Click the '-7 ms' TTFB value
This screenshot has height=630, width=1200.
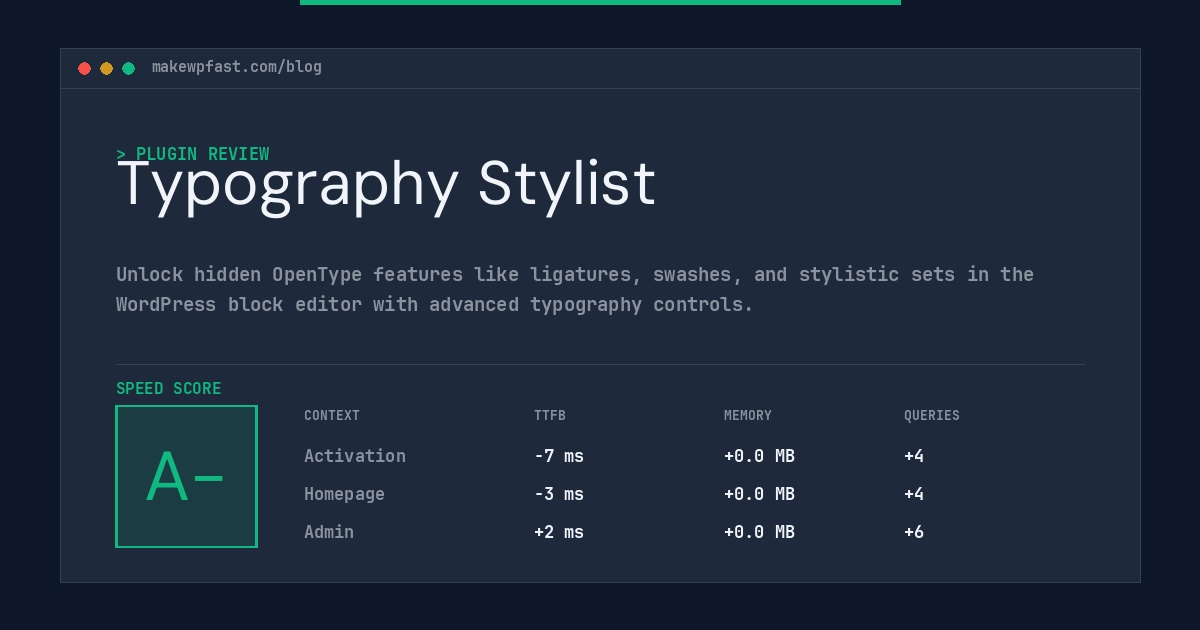point(559,456)
